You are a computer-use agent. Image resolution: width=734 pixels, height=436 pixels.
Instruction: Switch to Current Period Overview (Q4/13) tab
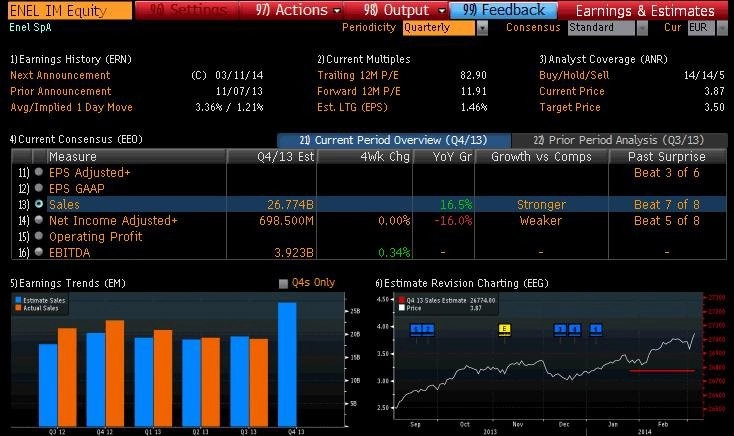(394, 140)
